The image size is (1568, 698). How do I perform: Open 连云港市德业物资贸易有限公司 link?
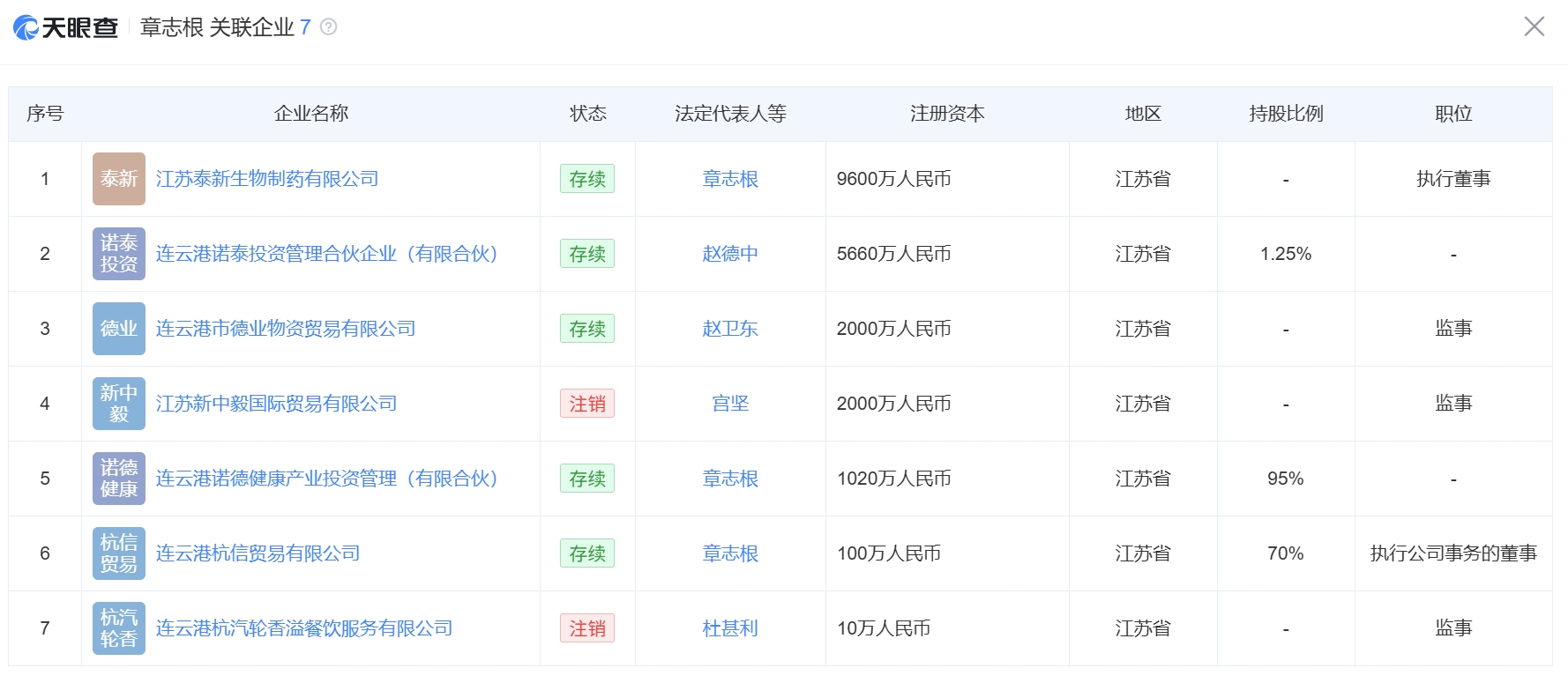[286, 329]
